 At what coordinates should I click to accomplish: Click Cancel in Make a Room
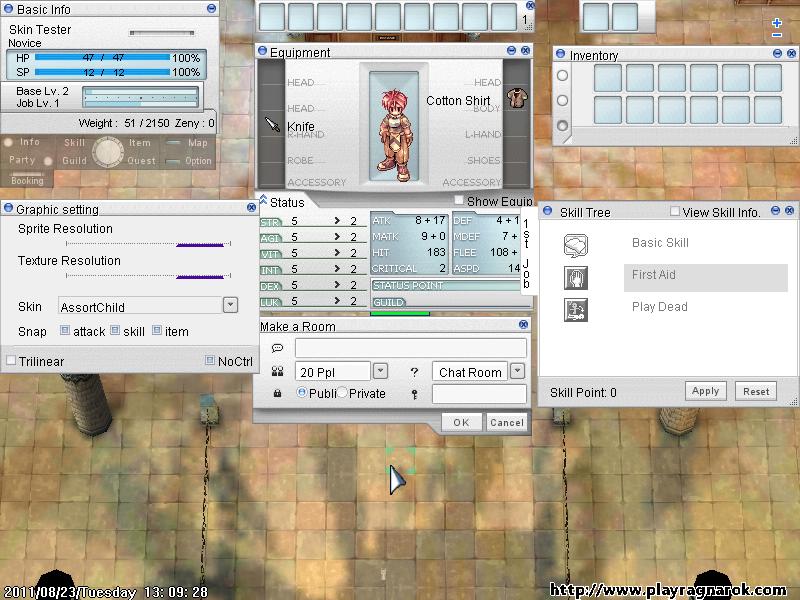click(507, 422)
